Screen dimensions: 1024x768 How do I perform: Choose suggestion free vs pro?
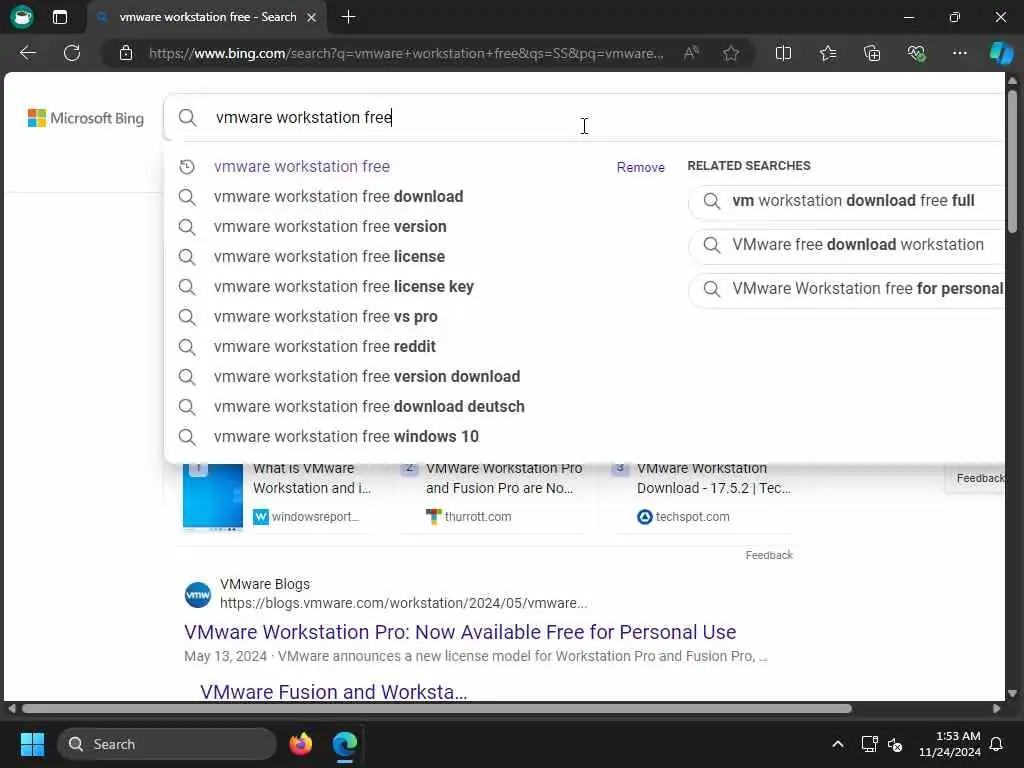point(325,317)
